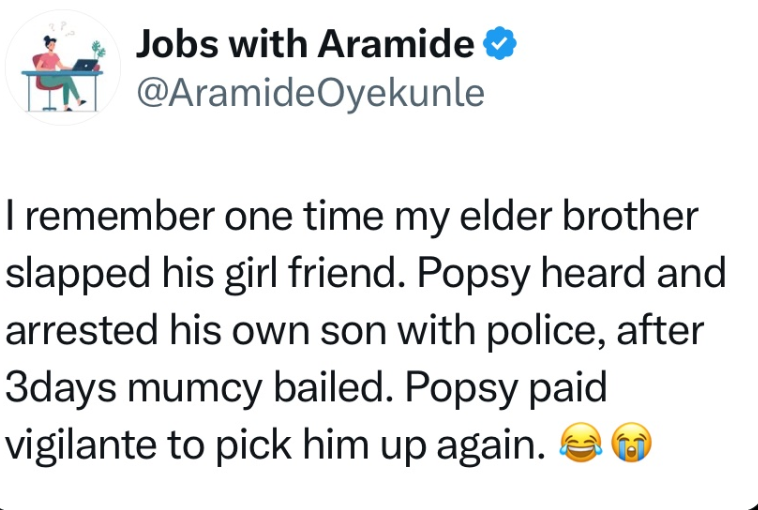The width and height of the screenshot is (758, 510).
Task: Open the "Jobs with Aramide" display name
Action: click(304, 44)
